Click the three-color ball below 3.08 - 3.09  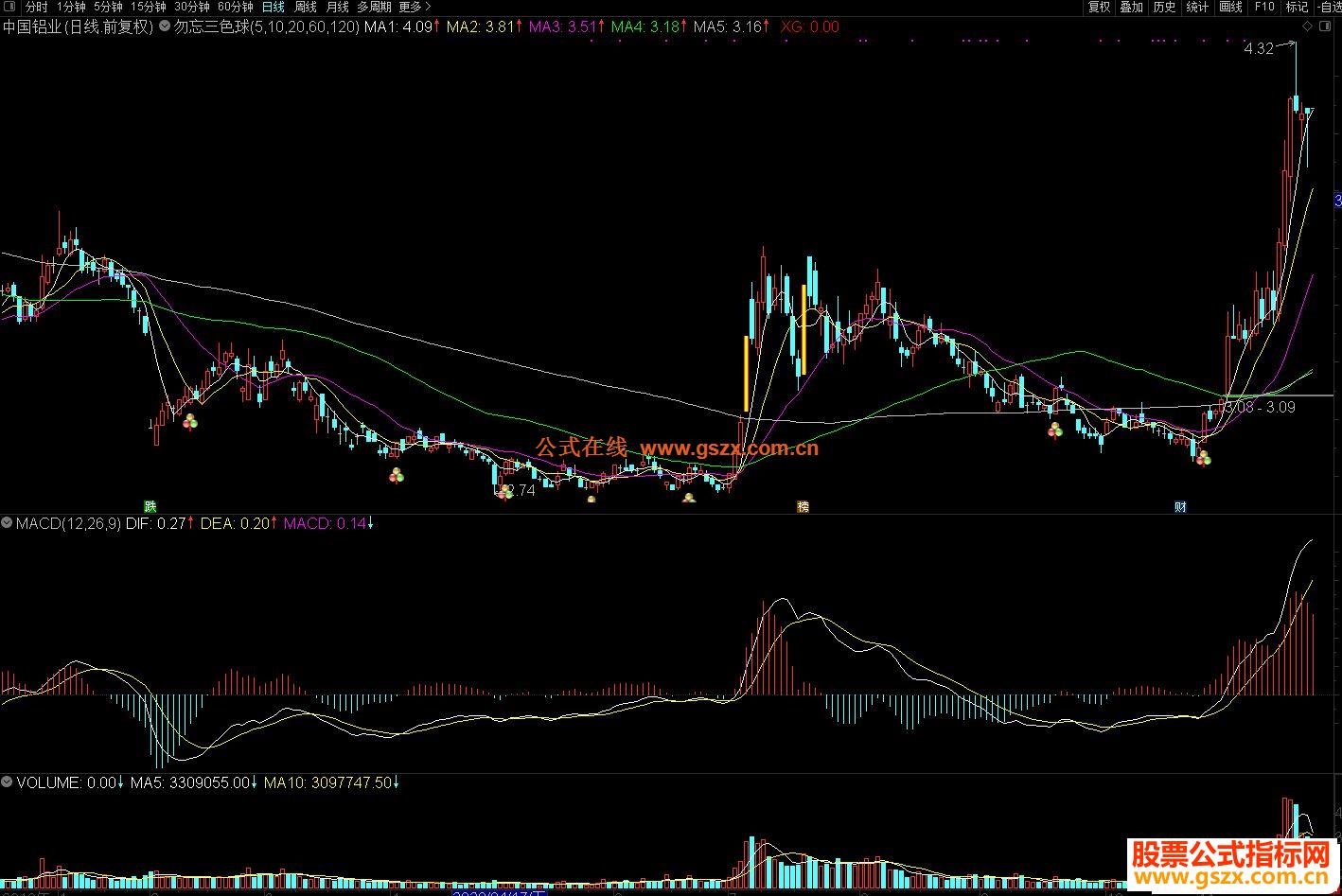click(1203, 458)
